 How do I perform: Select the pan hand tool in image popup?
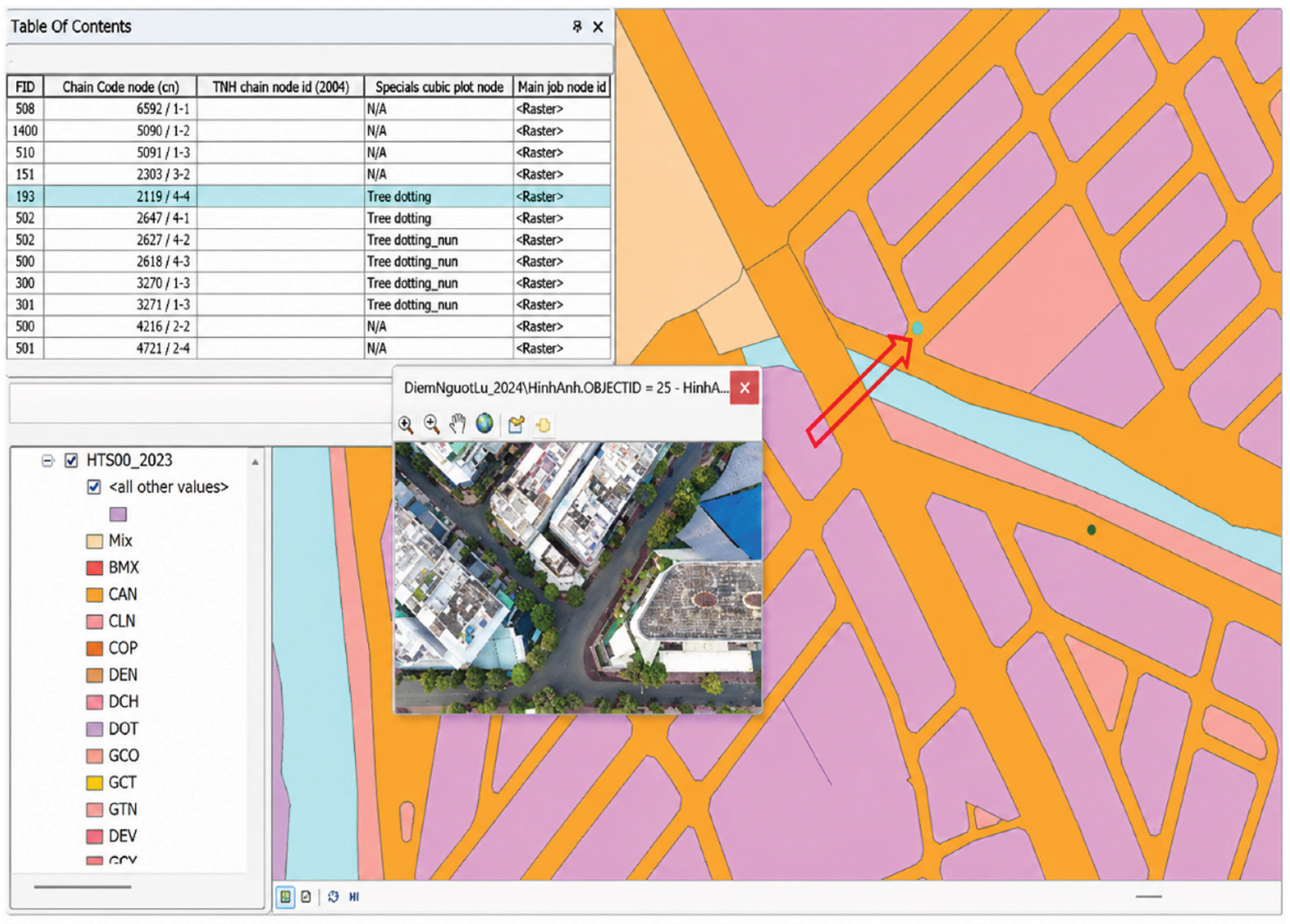(457, 424)
